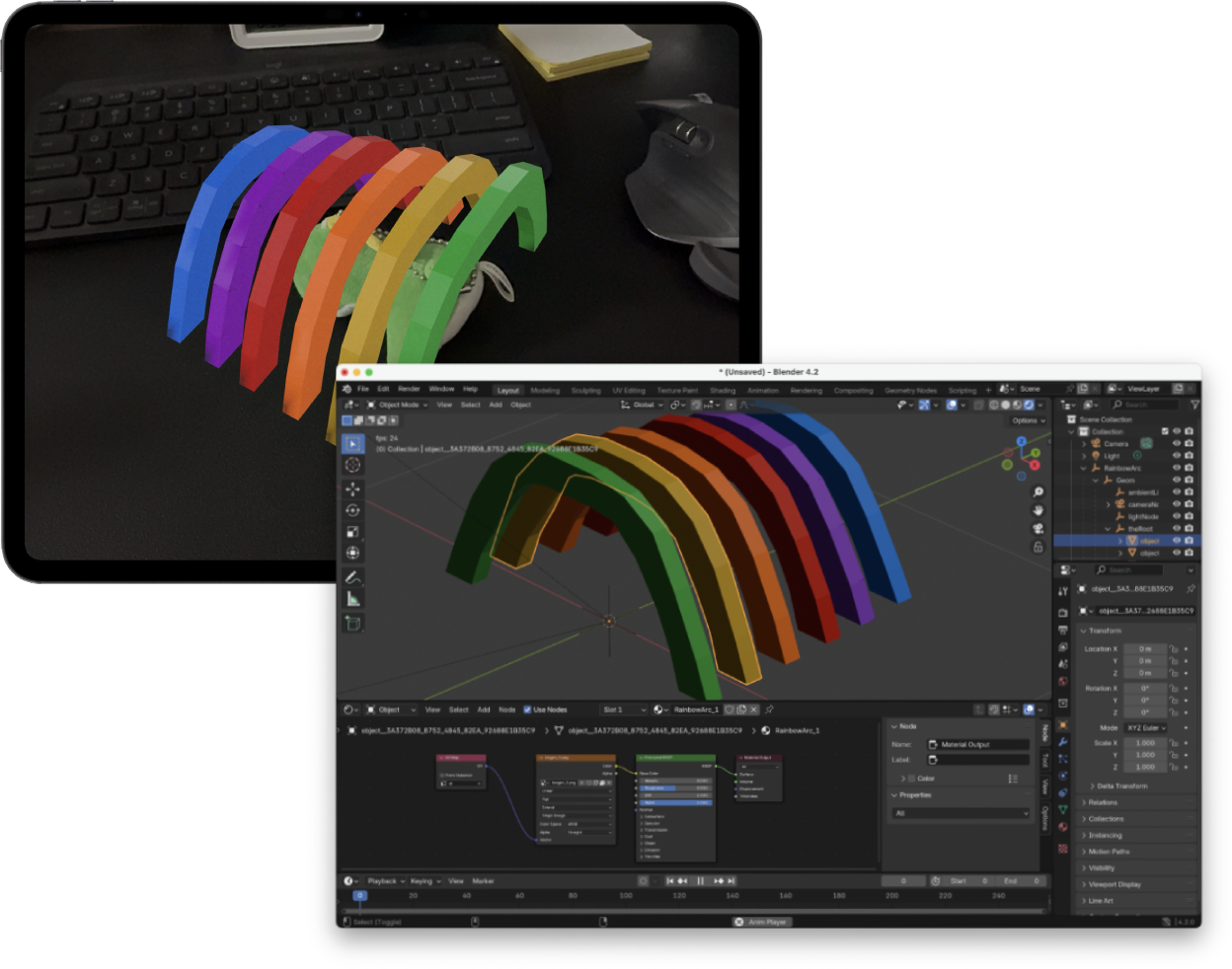Select the Cursor tool in viewport toolbar
Viewport: 1232px width, 969px height.
pyautogui.click(x=352, y=466)
